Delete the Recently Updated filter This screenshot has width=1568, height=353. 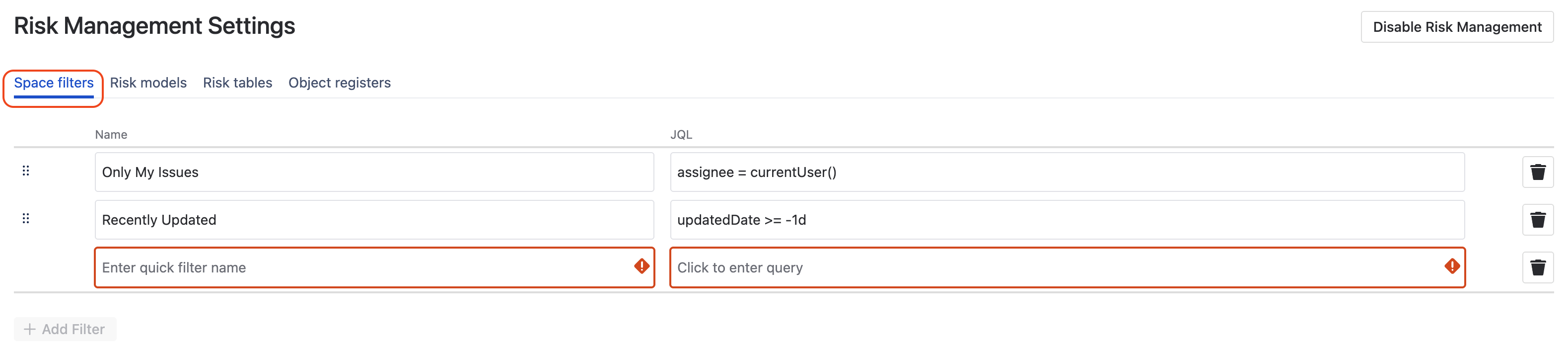click(1538, 219)
